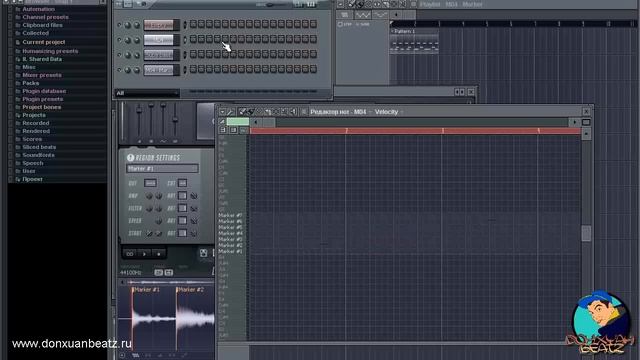This screenshot has height=360, width=640.
Task: Select Marker #4 key row
Action: click(230, 233)
